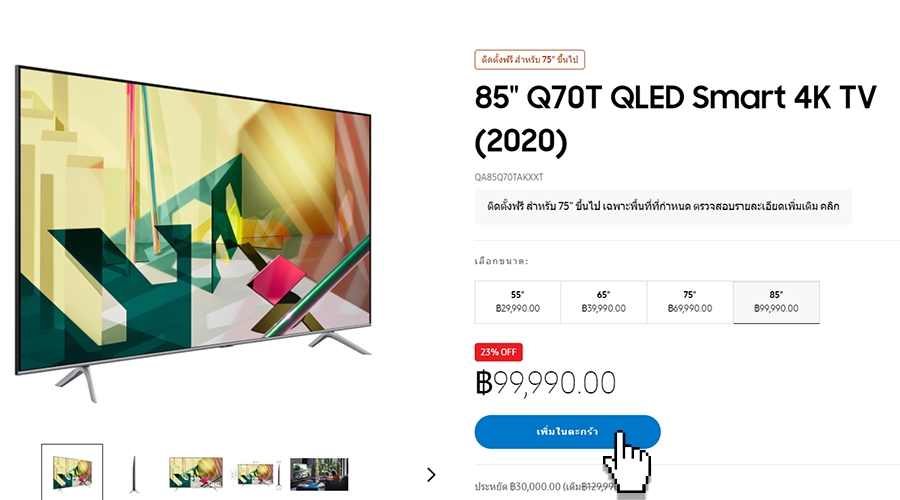Advance the thumbnail carousel with the right chevron
This screenshot has width=900, height=500.
tap(432, 475)
